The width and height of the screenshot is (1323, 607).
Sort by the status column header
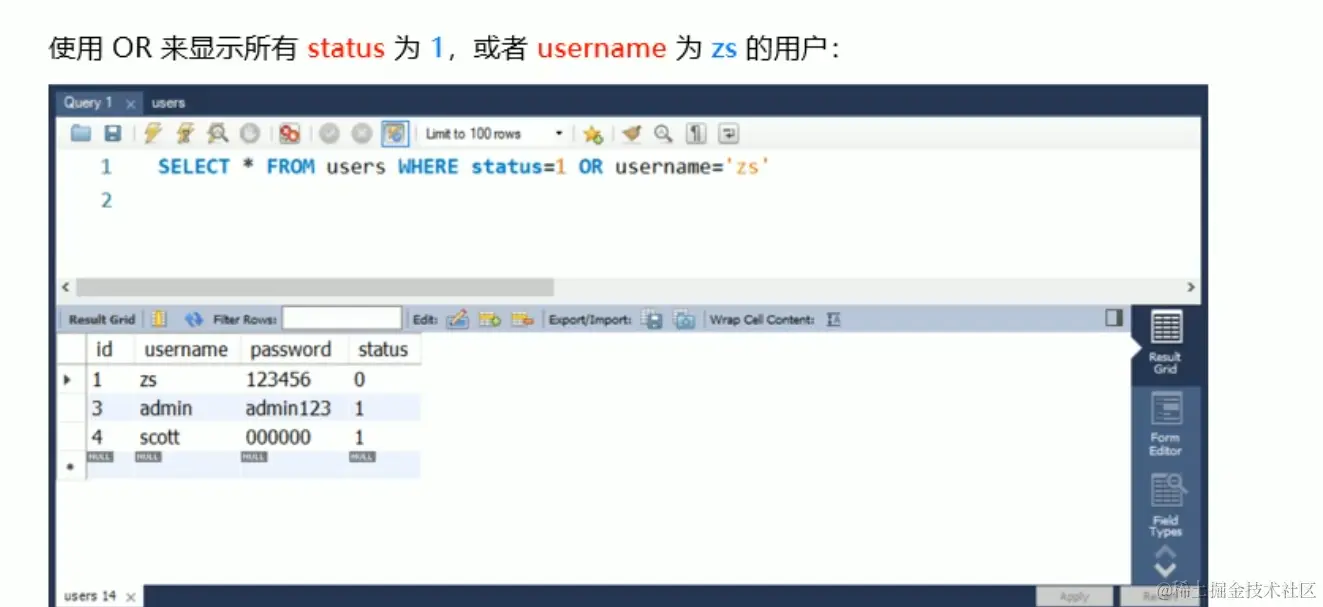click(383, 349)
